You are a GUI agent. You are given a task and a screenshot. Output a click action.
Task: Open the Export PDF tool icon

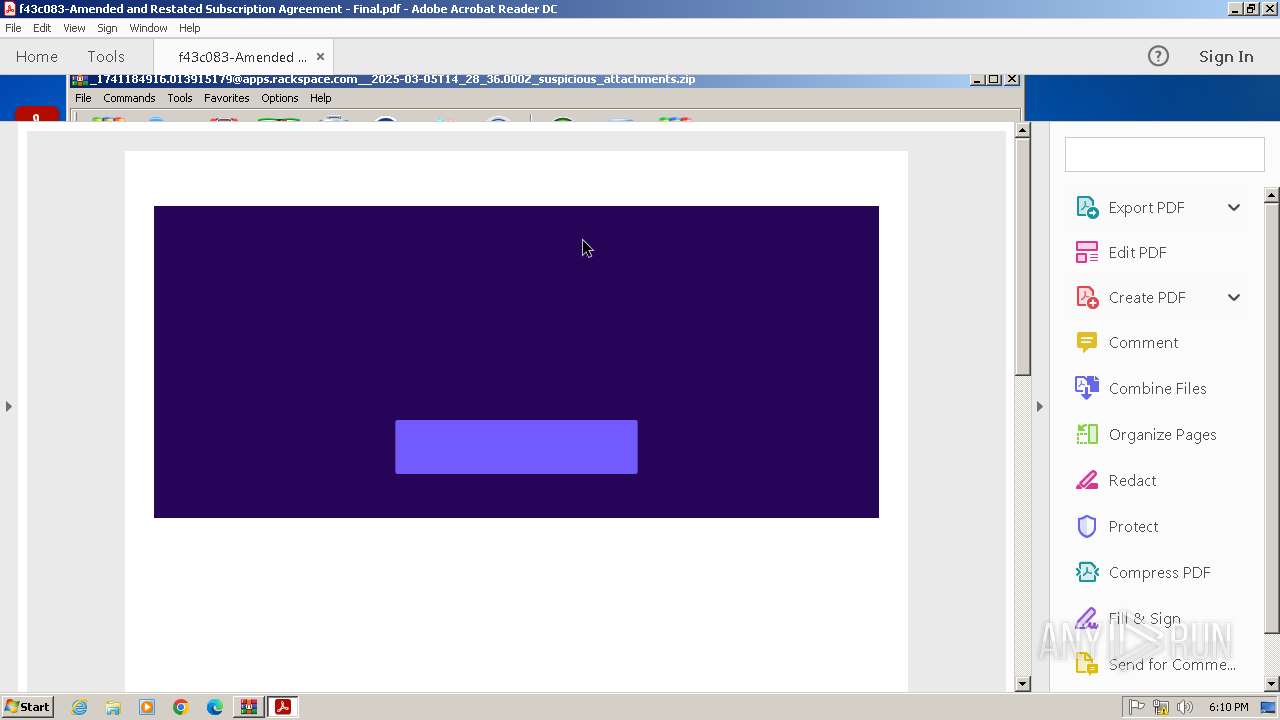pos(1087,207)
